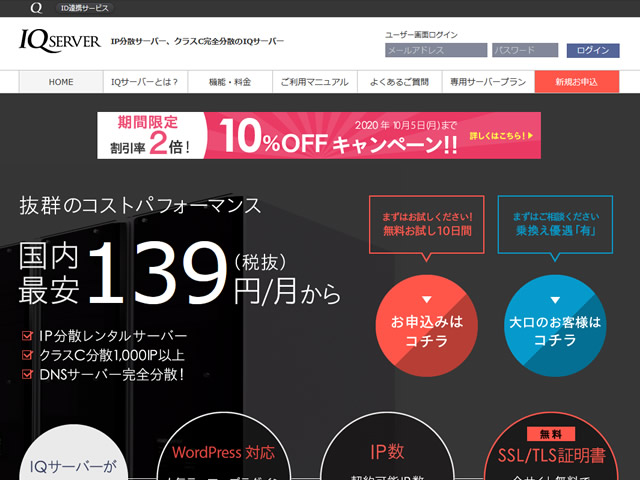Click the IQサーバーが white circle
640x480 pixels.
73,453
